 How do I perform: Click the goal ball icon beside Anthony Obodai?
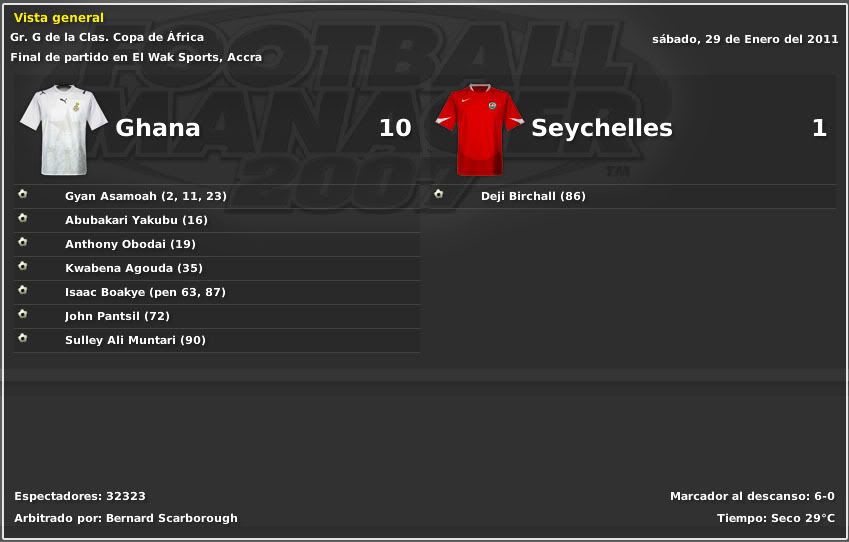(22, 243)
